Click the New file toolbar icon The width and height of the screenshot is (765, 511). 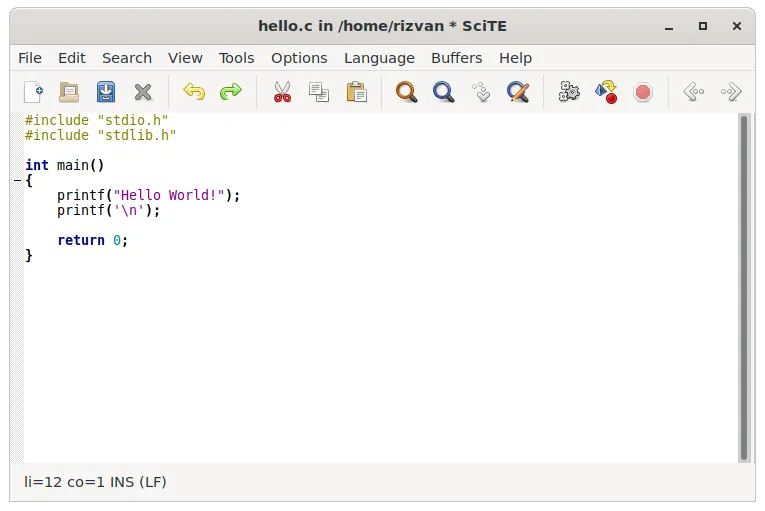[x=33, y=92]
